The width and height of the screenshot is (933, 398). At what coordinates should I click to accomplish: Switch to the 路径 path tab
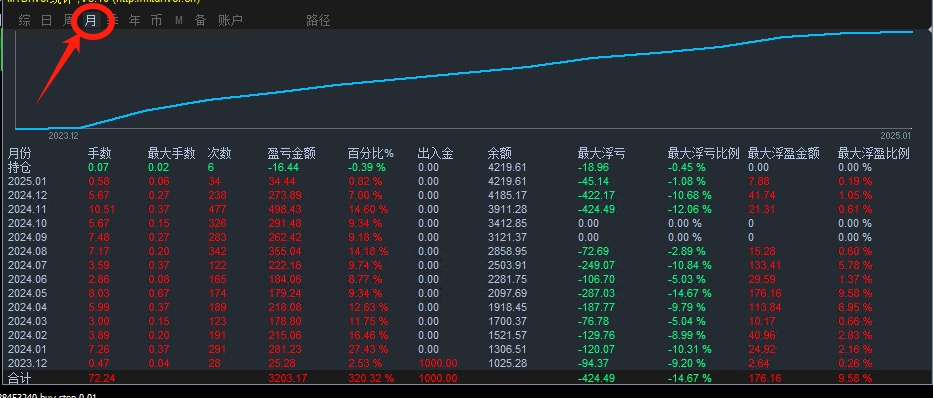[x=318, y=21]
